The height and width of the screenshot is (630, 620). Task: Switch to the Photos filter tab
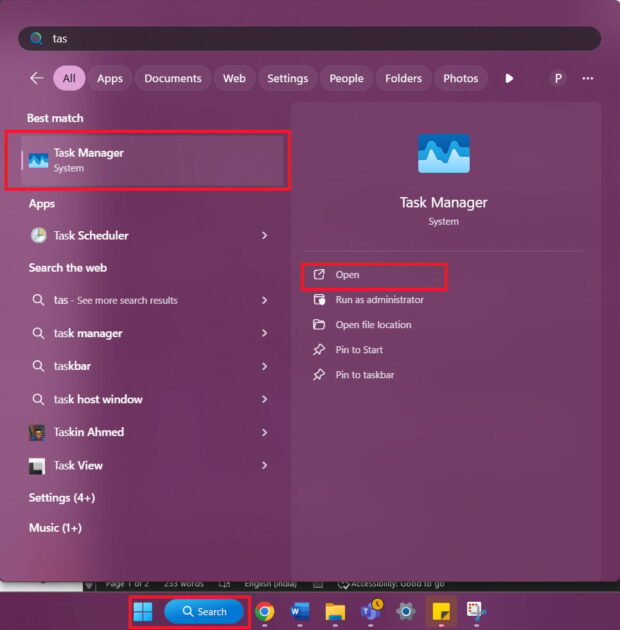(x=460, y=78)
